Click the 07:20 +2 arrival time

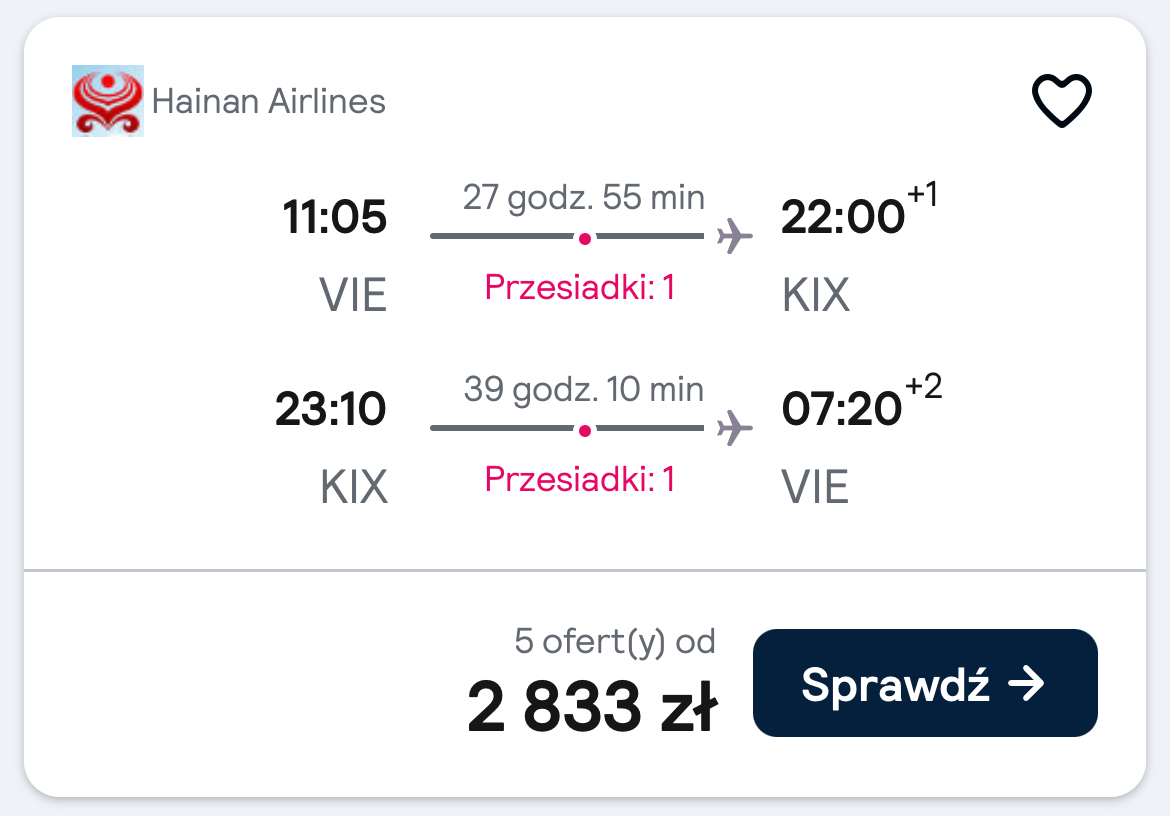tap(861, 401)
